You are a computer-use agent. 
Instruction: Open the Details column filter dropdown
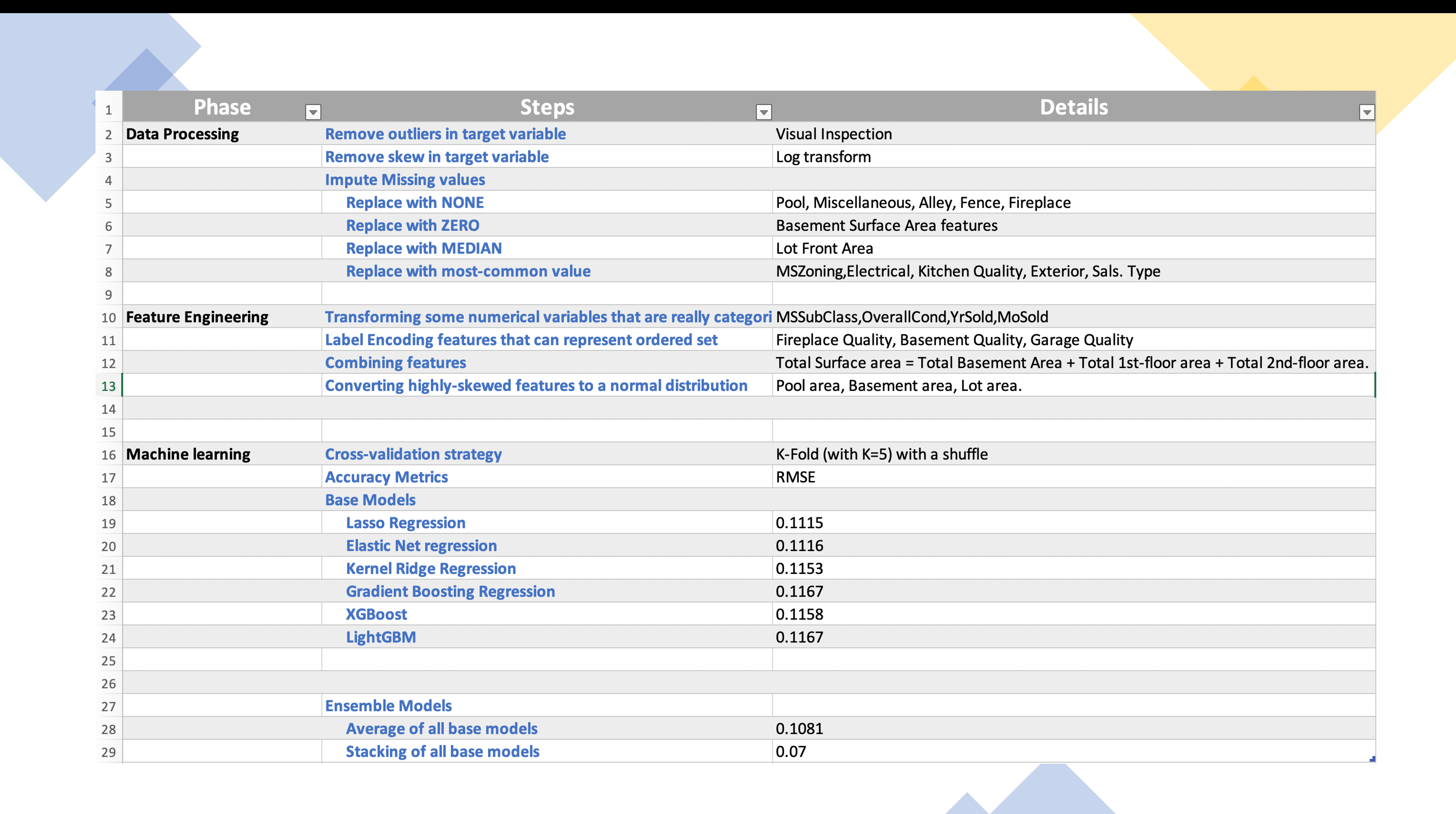pos(1366,112)
